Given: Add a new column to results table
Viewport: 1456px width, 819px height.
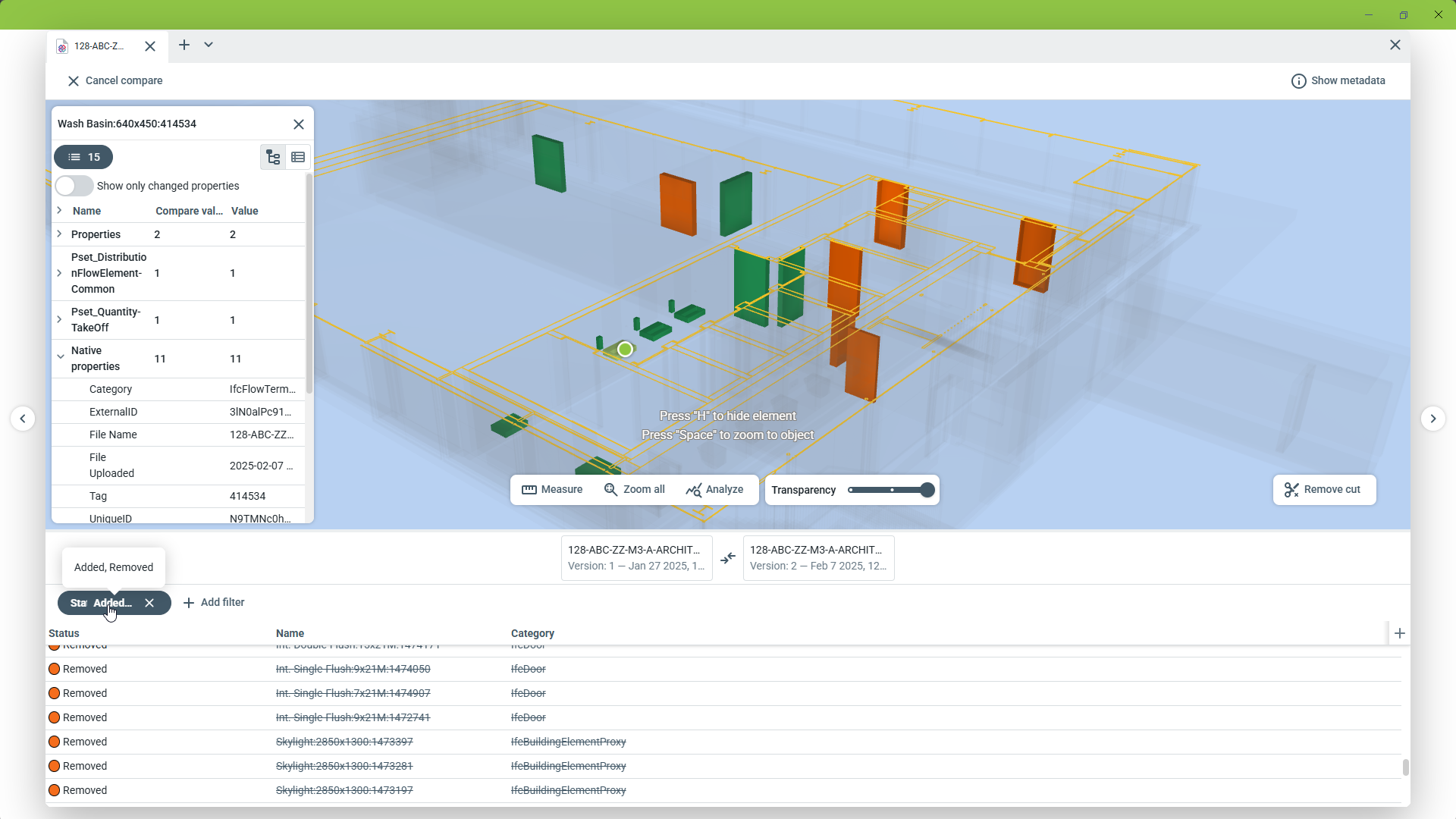Looking at the screenshot, I should click(1400, 633).
